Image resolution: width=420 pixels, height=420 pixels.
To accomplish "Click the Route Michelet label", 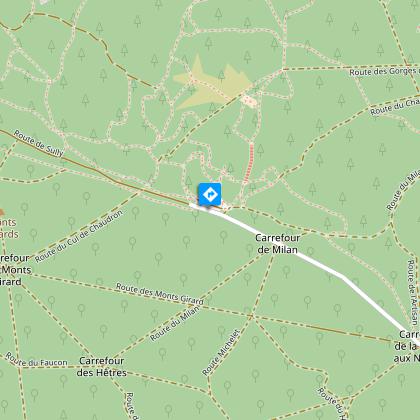I will 221,352.
